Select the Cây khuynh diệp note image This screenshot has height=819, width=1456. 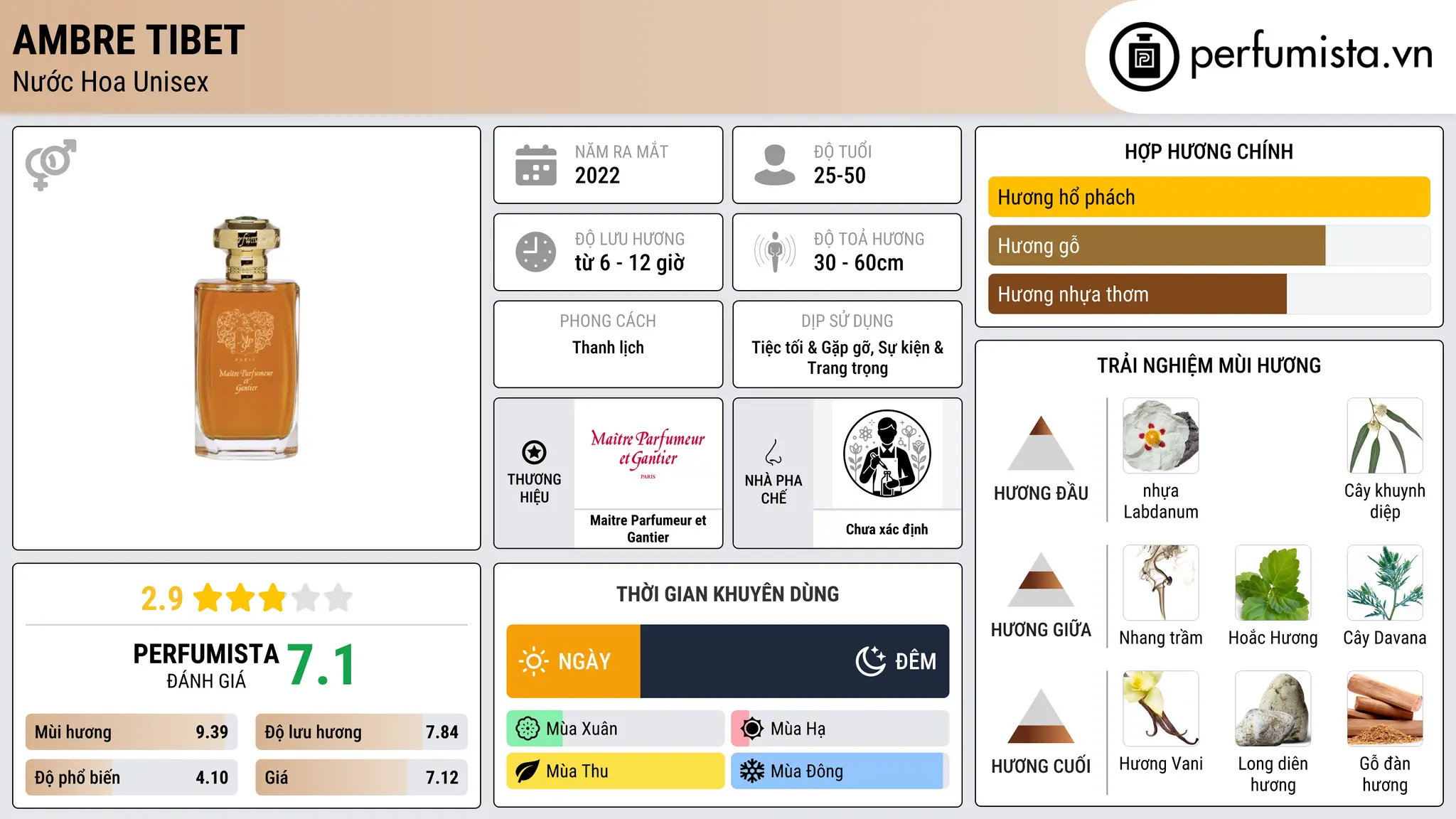[1385, 436]
